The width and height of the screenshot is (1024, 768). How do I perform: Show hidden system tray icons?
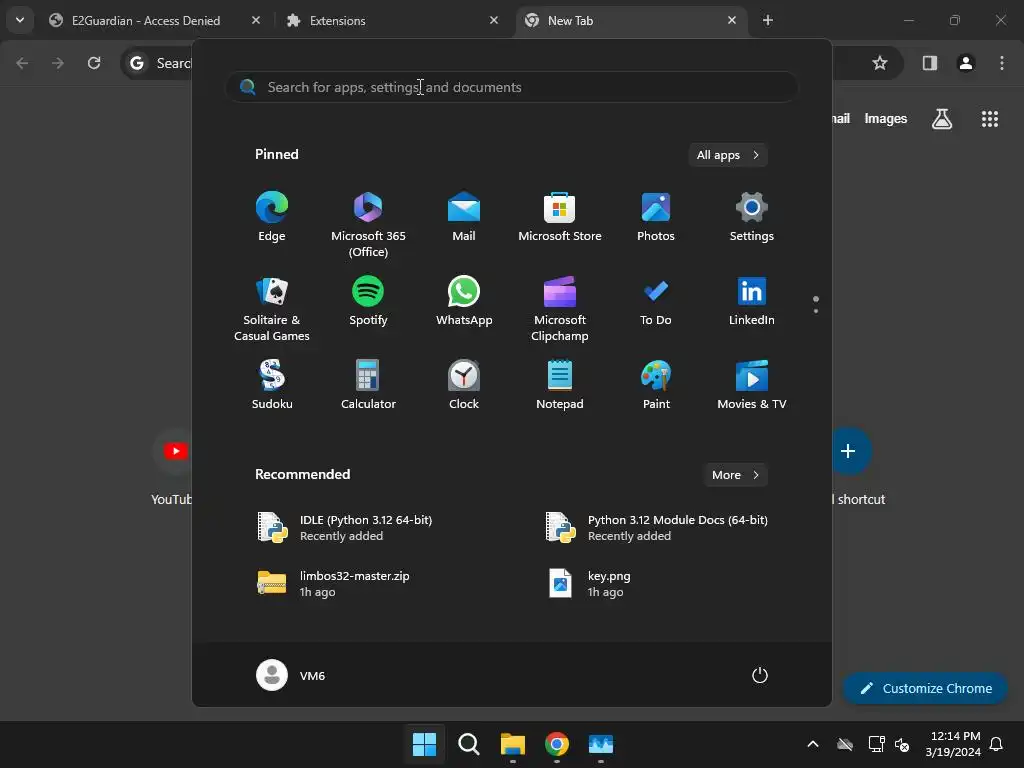[812, 744]
